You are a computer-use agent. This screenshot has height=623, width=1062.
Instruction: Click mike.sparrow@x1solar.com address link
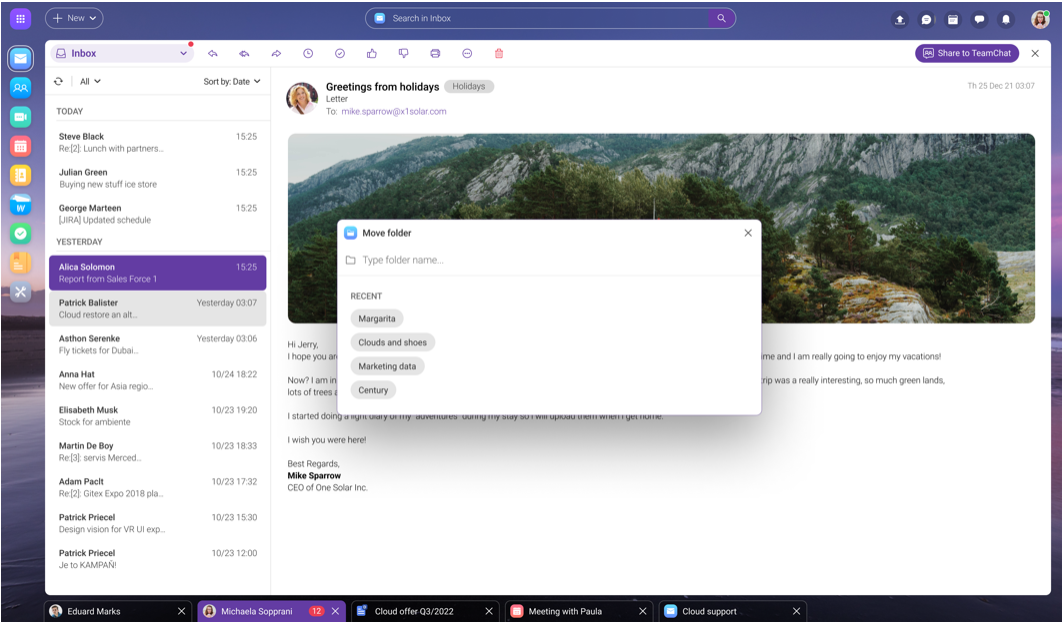tap(394, 112)
